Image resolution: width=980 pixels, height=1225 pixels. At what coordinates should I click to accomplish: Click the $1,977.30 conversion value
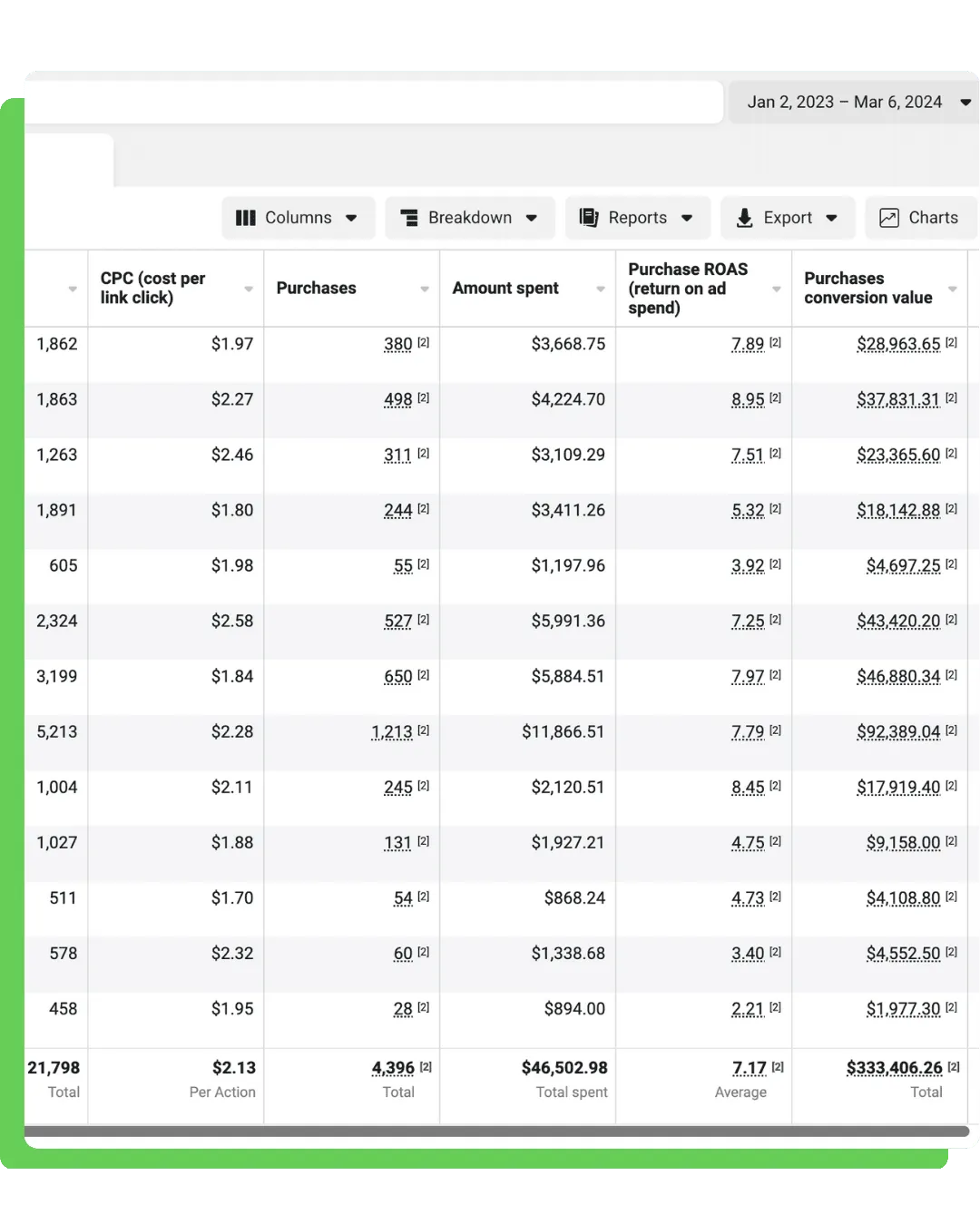coord(904,1008)
